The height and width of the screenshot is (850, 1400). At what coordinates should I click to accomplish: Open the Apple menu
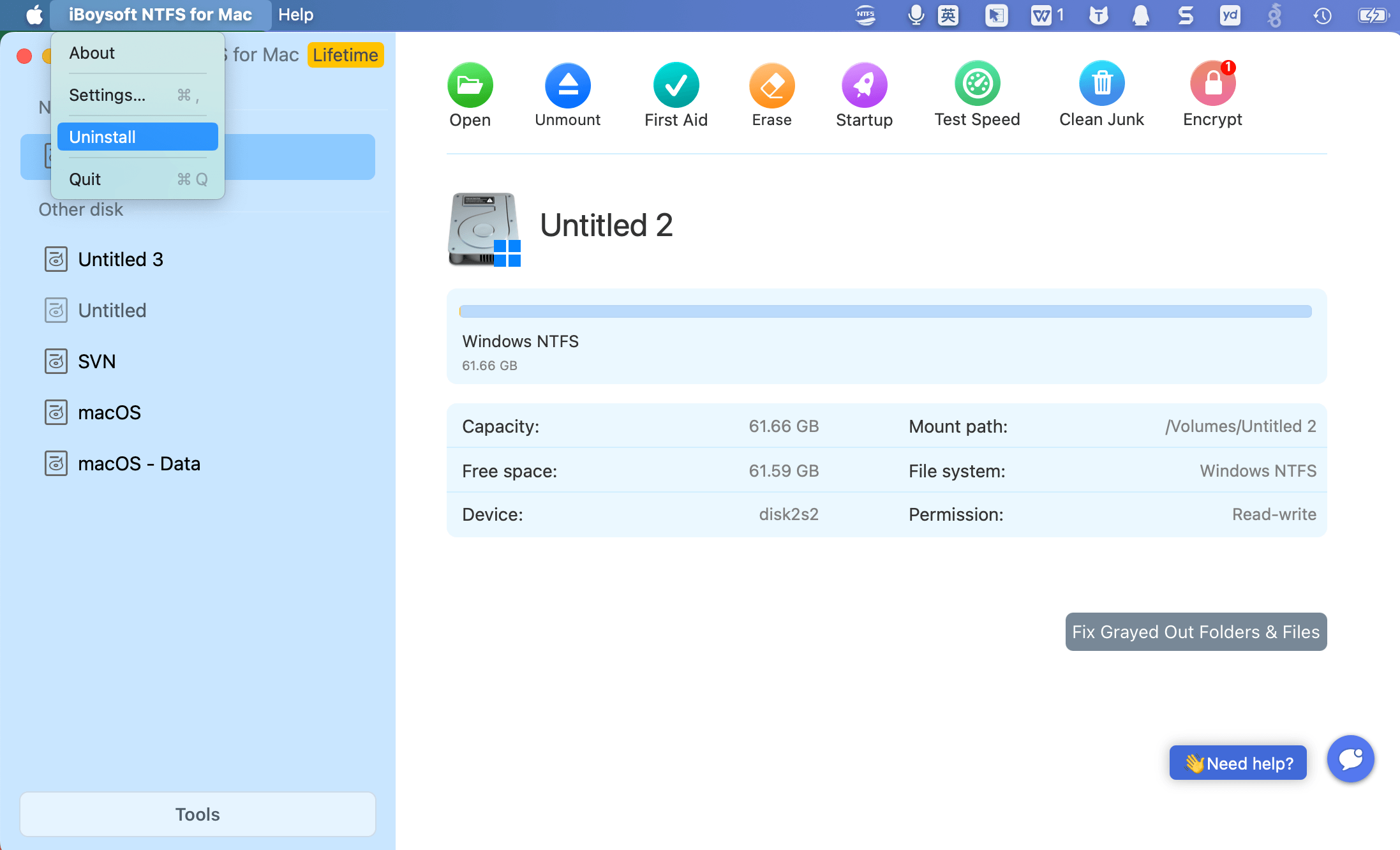tap(34, 15)
